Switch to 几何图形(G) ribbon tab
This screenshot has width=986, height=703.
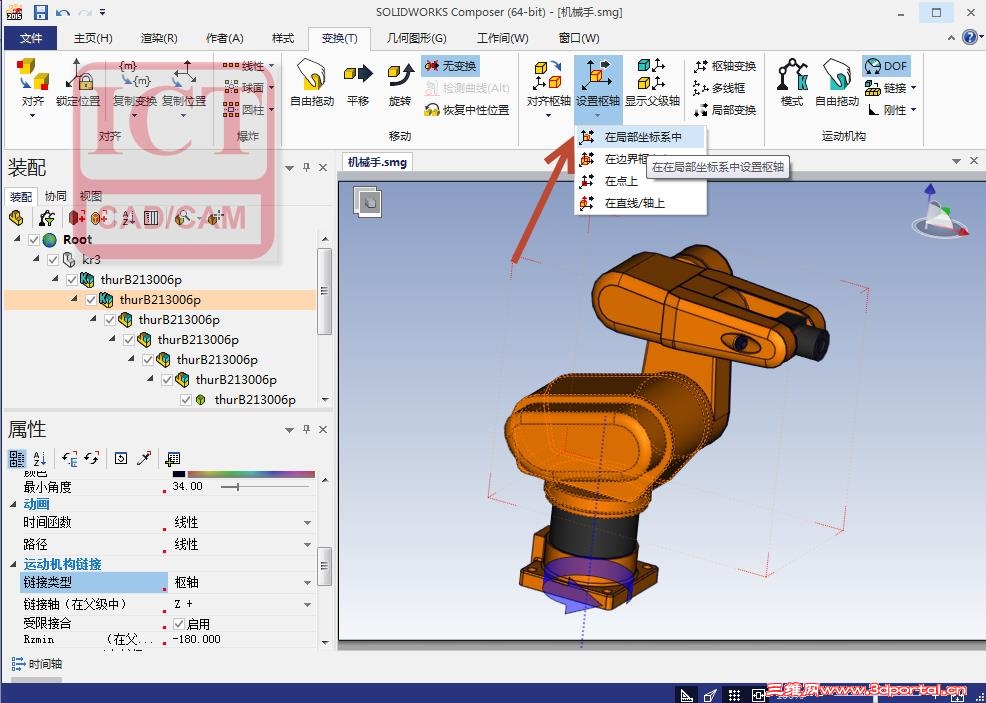coord(416,38)
